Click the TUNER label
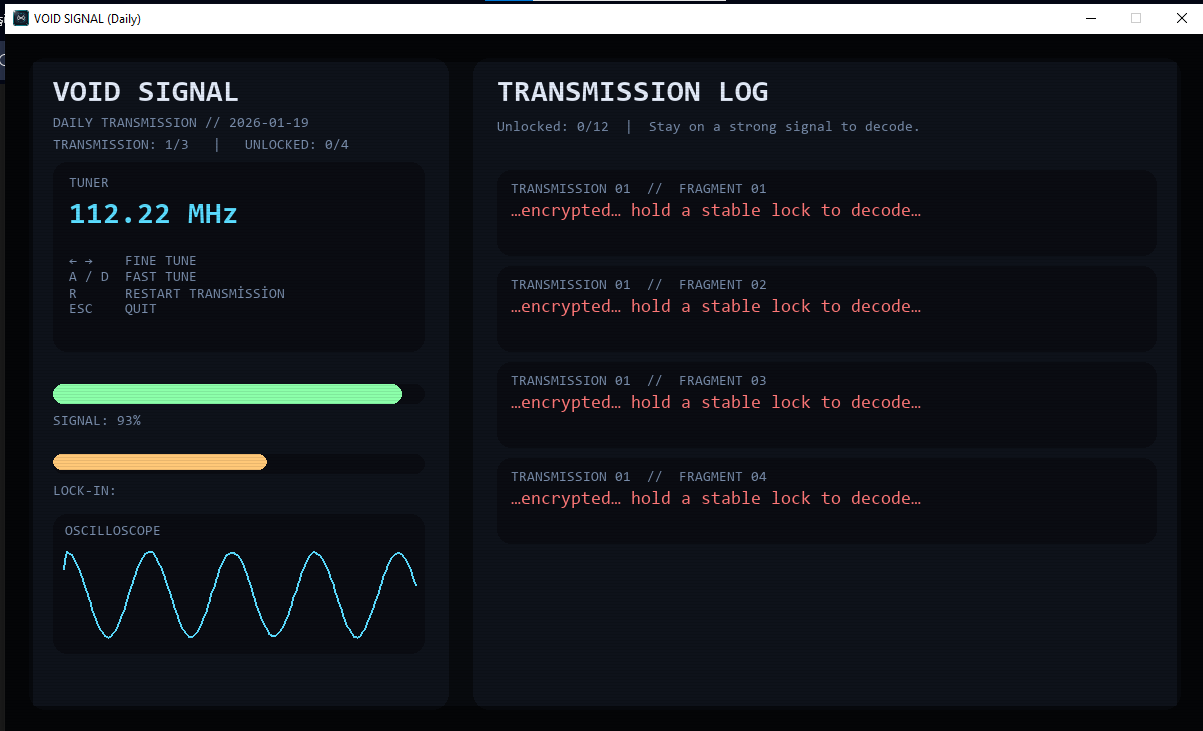 click(x=89, y=183)
